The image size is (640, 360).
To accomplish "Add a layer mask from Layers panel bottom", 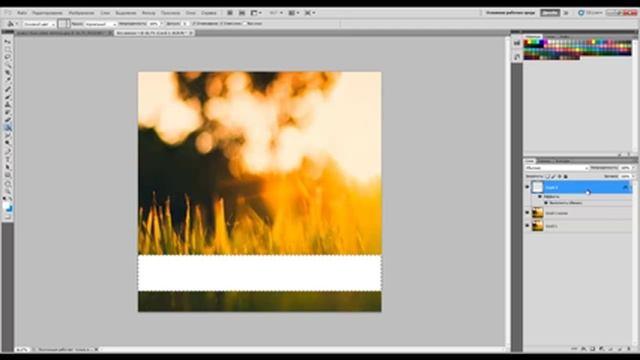I will (592, 349).
